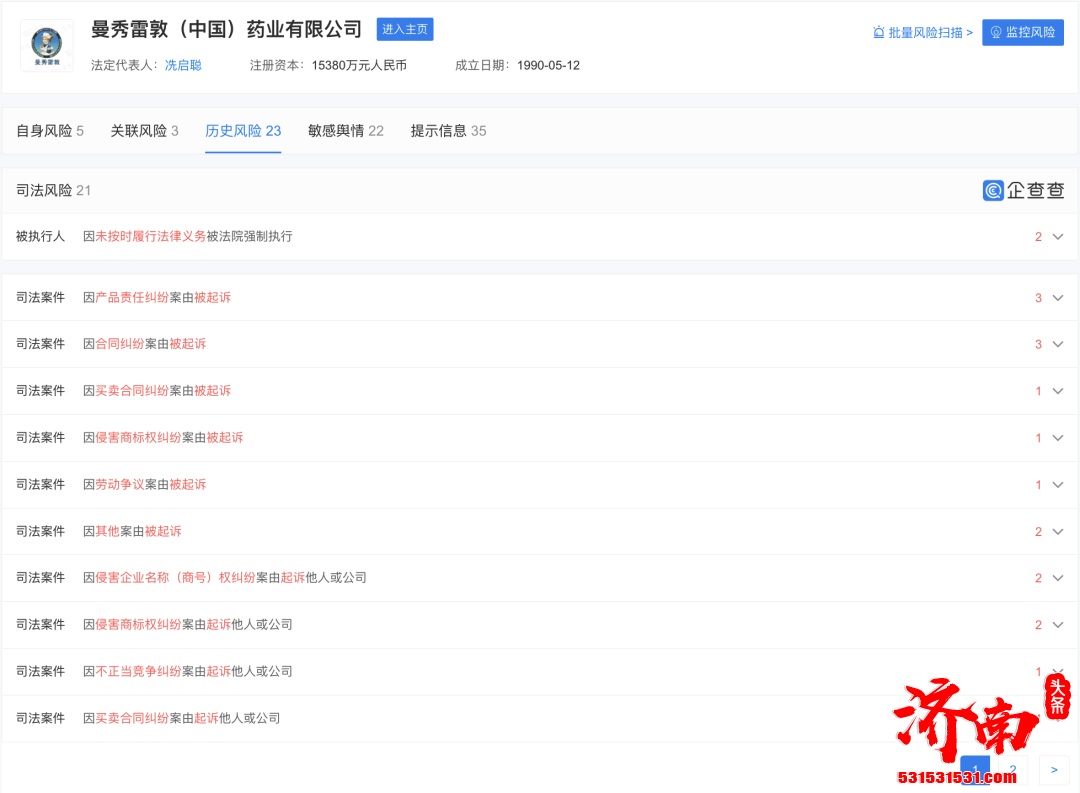
Task: Click legal representative 冼启聪 link
Action: click(183, 65)
